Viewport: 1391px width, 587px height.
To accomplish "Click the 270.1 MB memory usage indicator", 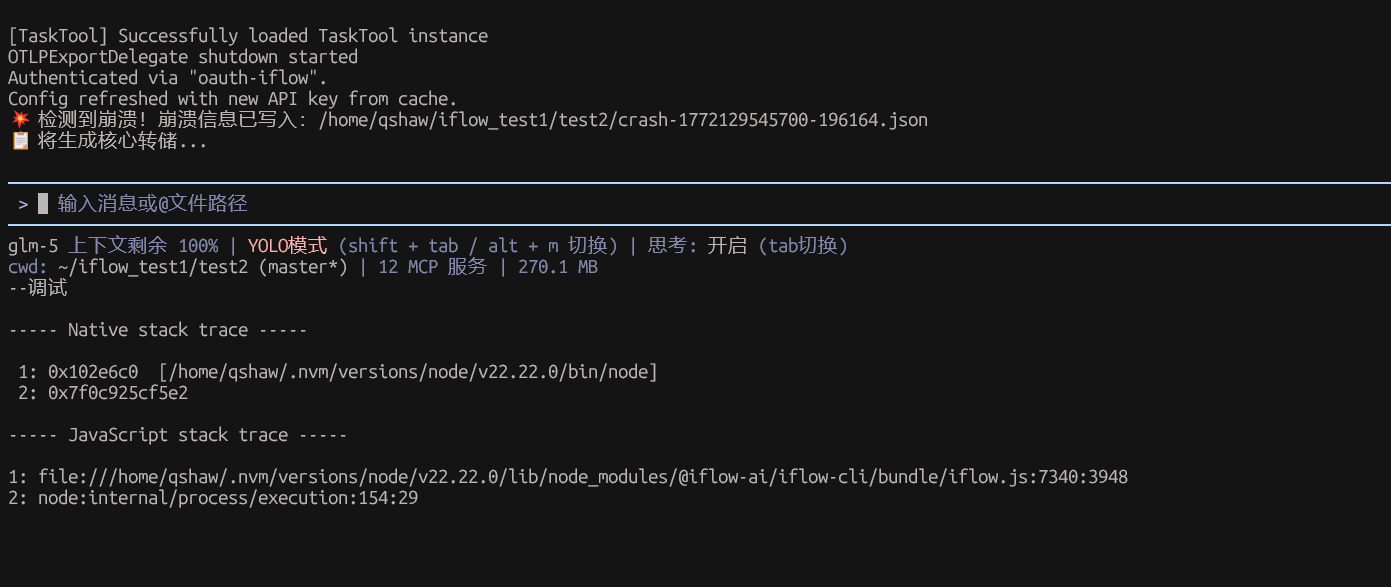I will [x=557, y=267].
